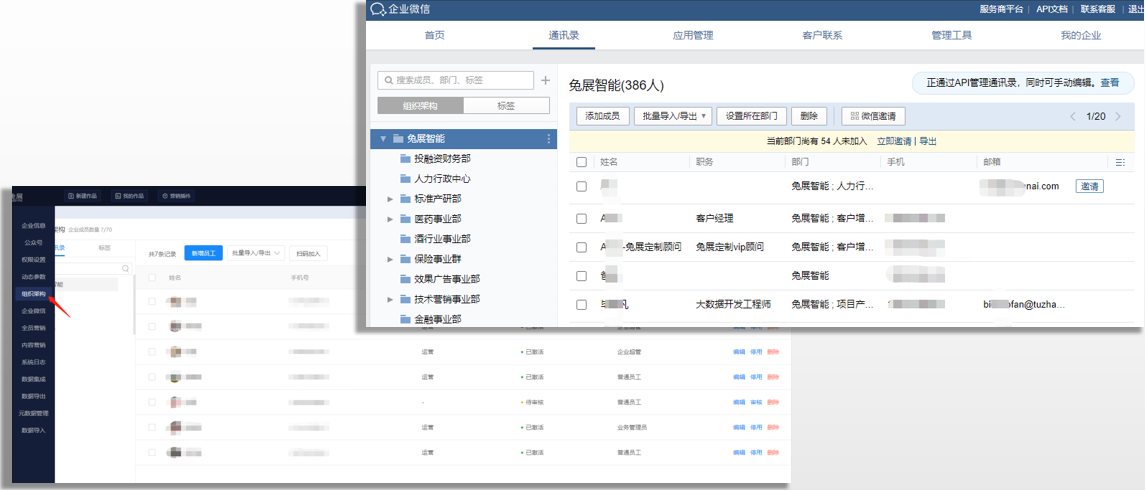Switch to the 标签 view beside 组织架构
Viewport: 1145px width, 490px height.
[x=506, y=105]
